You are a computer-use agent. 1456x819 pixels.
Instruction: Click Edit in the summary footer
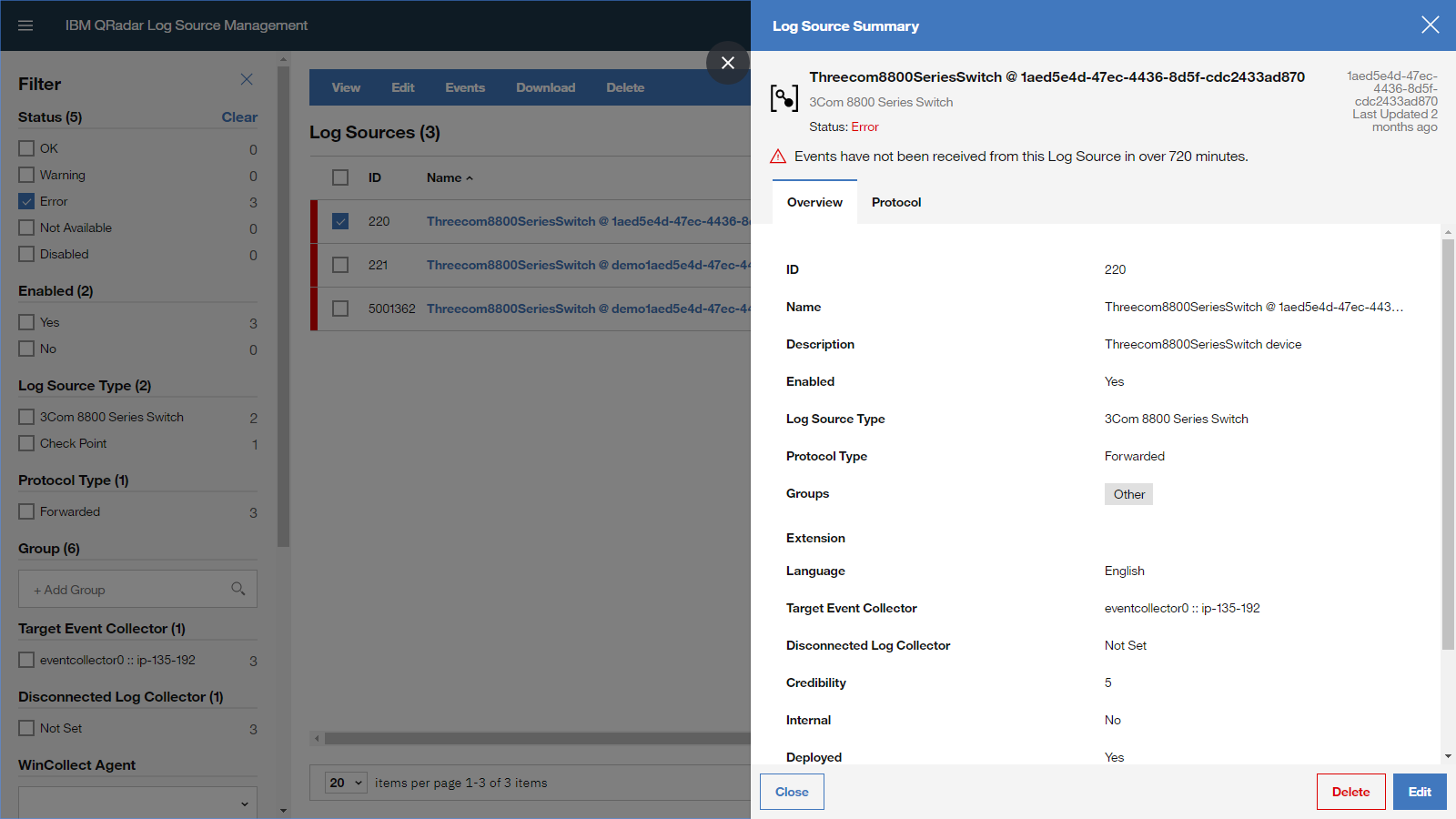click(x=1419, y=791)
